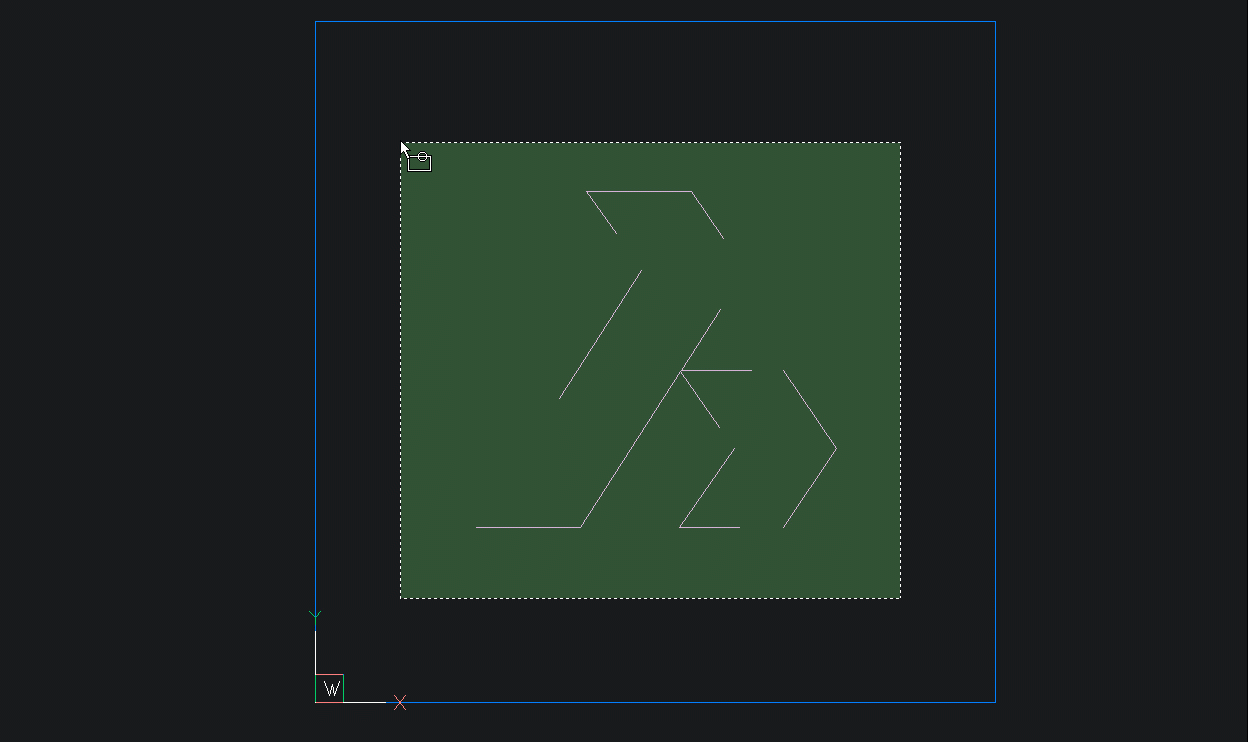
Task: Click the red X axis marker
Action: click(x=400, y=703)
